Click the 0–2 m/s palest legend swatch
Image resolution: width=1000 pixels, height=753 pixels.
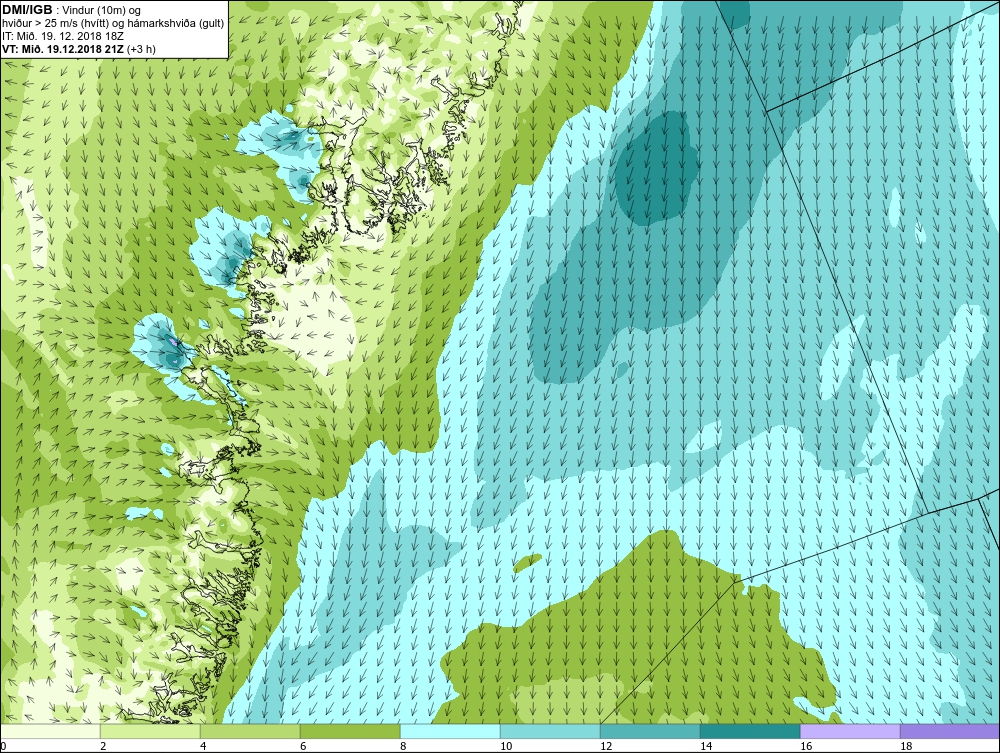pyautogui.click(x=50, y=731)
